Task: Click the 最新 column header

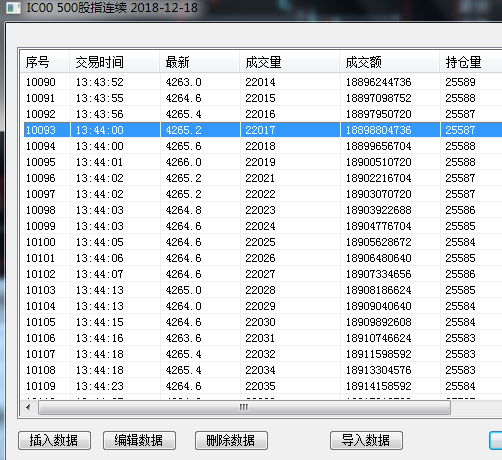Action: [200, 62]
